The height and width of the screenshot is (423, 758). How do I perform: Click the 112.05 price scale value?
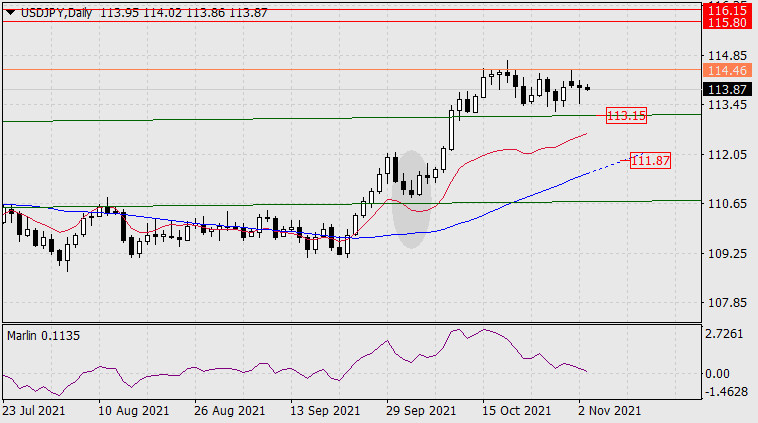(x=727, y=155)
